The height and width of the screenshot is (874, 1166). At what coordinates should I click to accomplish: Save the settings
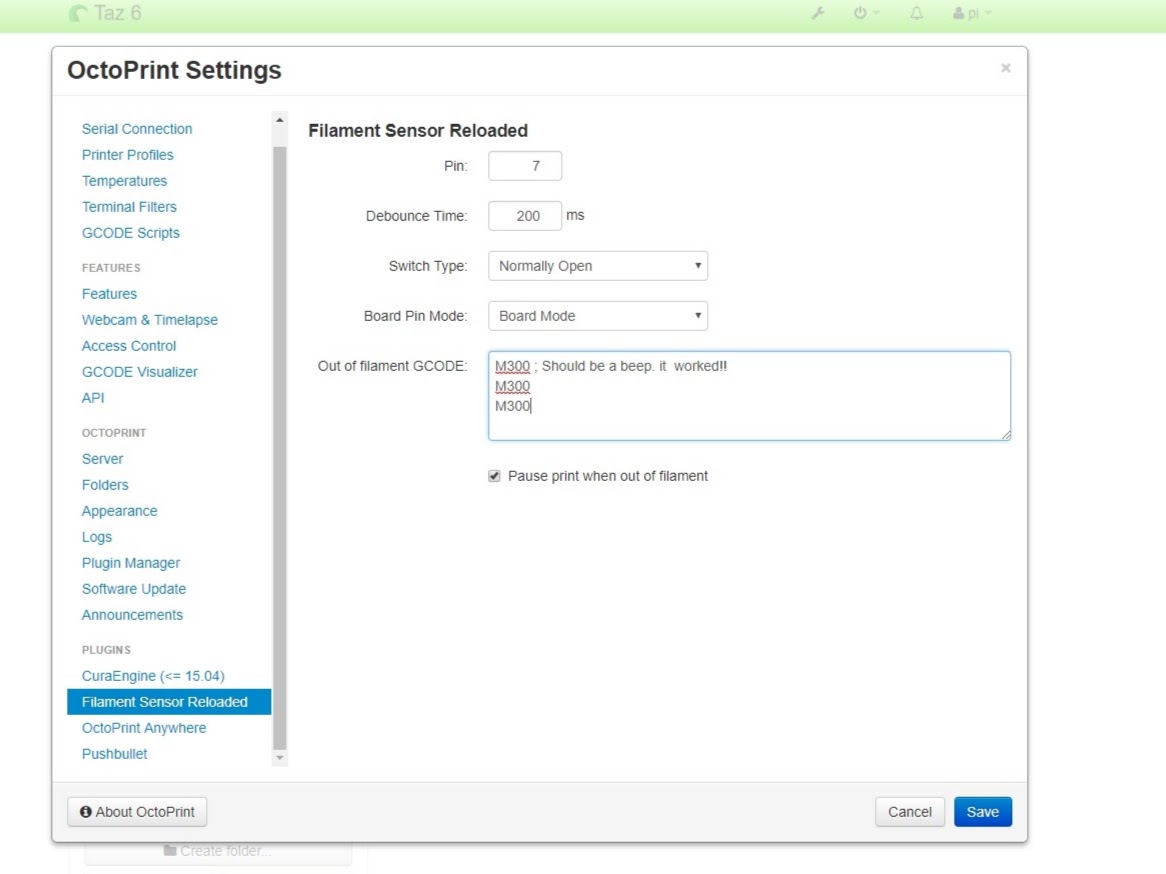982,812
